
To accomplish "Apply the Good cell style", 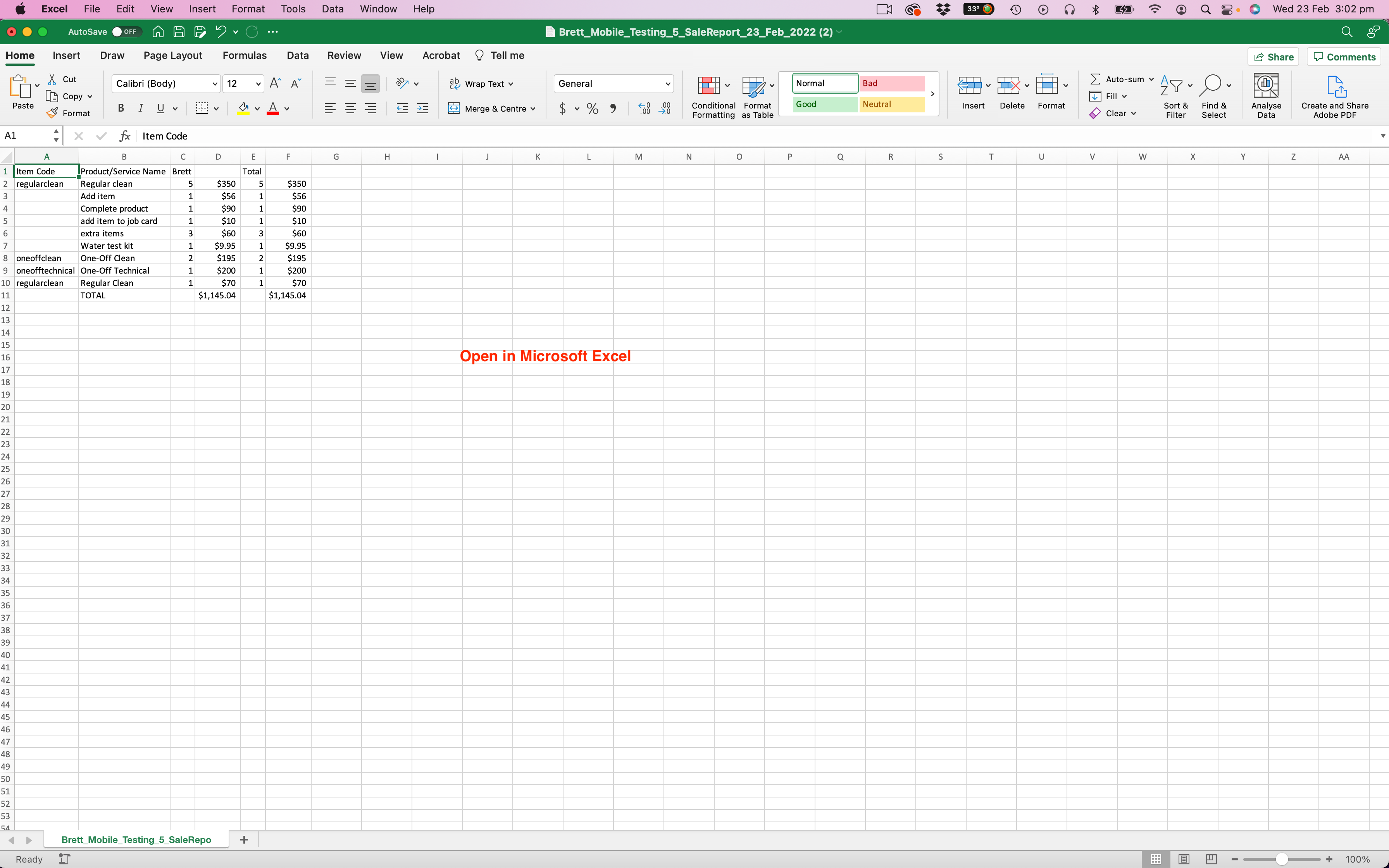I will click(825, 104).
